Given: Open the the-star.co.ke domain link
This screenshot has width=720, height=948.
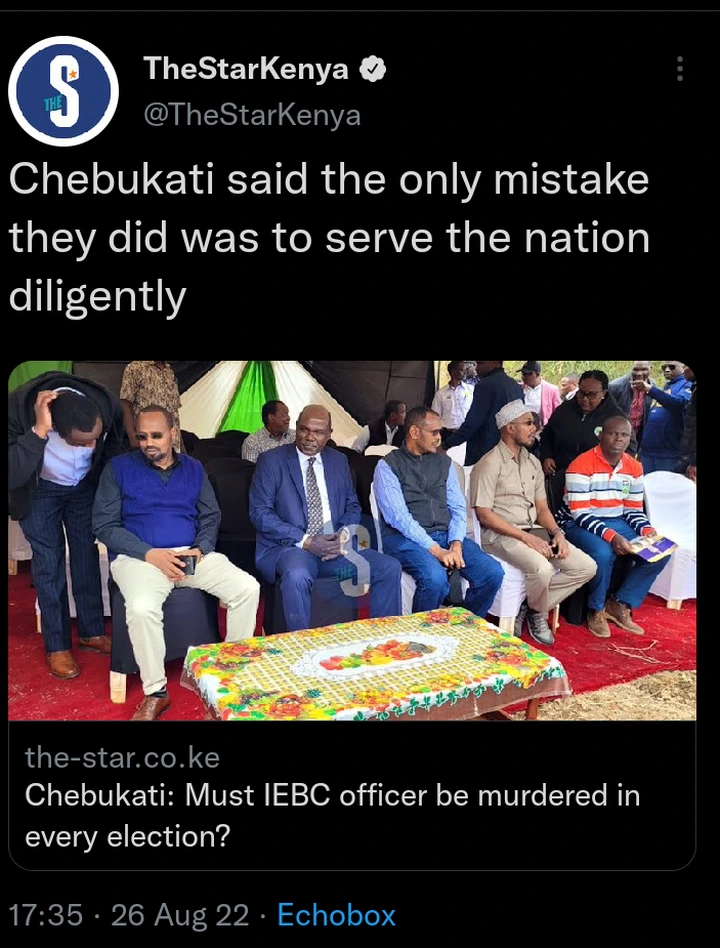Looking at the screenshot, I should (x=122, y=758).
